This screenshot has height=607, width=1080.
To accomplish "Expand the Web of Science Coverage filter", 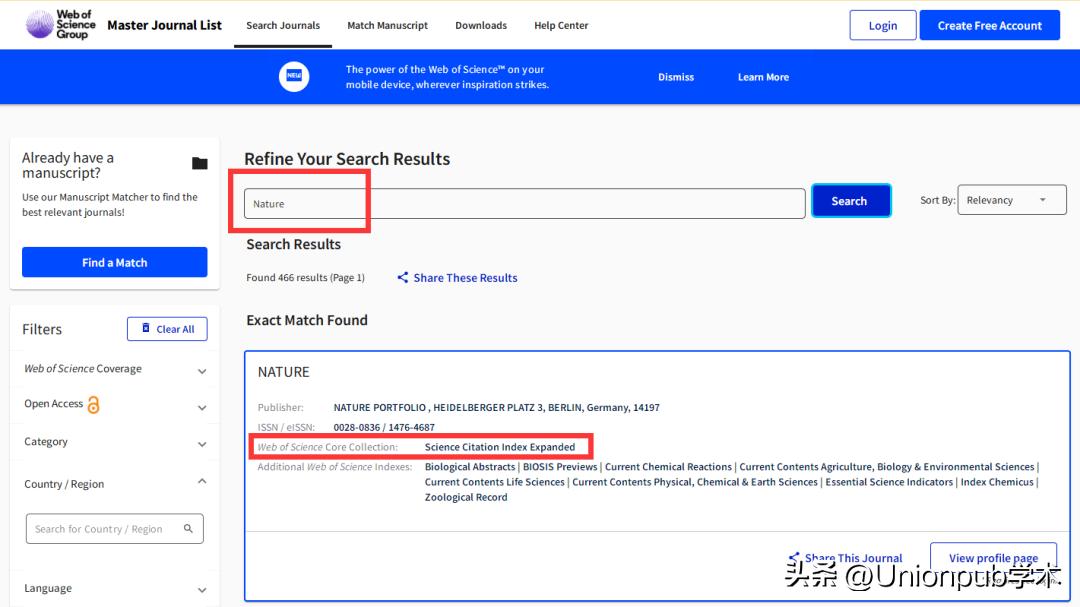I will click(x=202, y=371).
